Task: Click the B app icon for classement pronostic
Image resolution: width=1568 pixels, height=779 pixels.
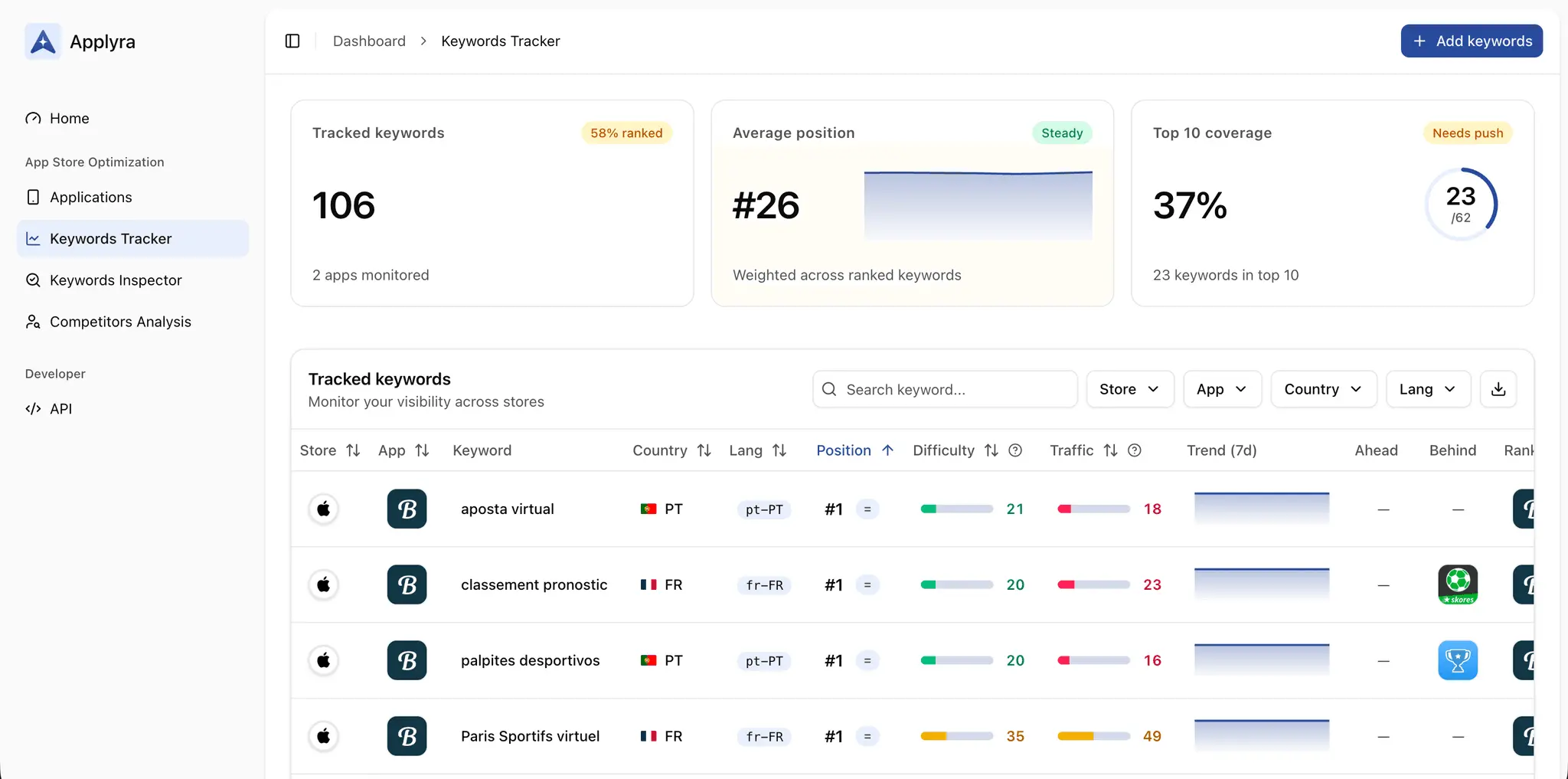Action: pyautogui.click(x=407, y=585)
